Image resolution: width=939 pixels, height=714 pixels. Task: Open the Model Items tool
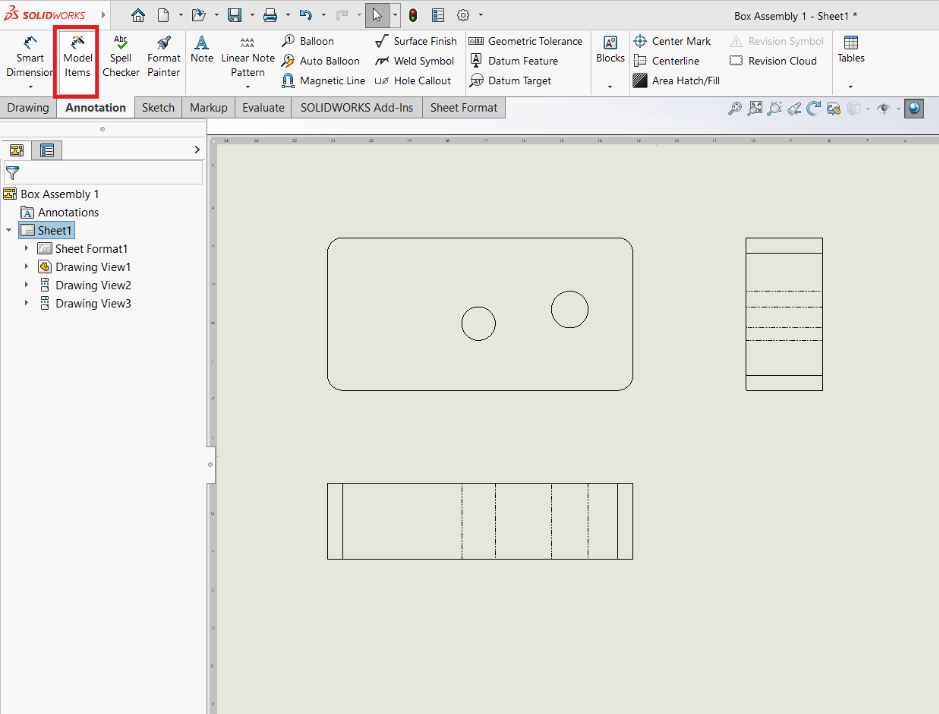[x=77, y=57]
